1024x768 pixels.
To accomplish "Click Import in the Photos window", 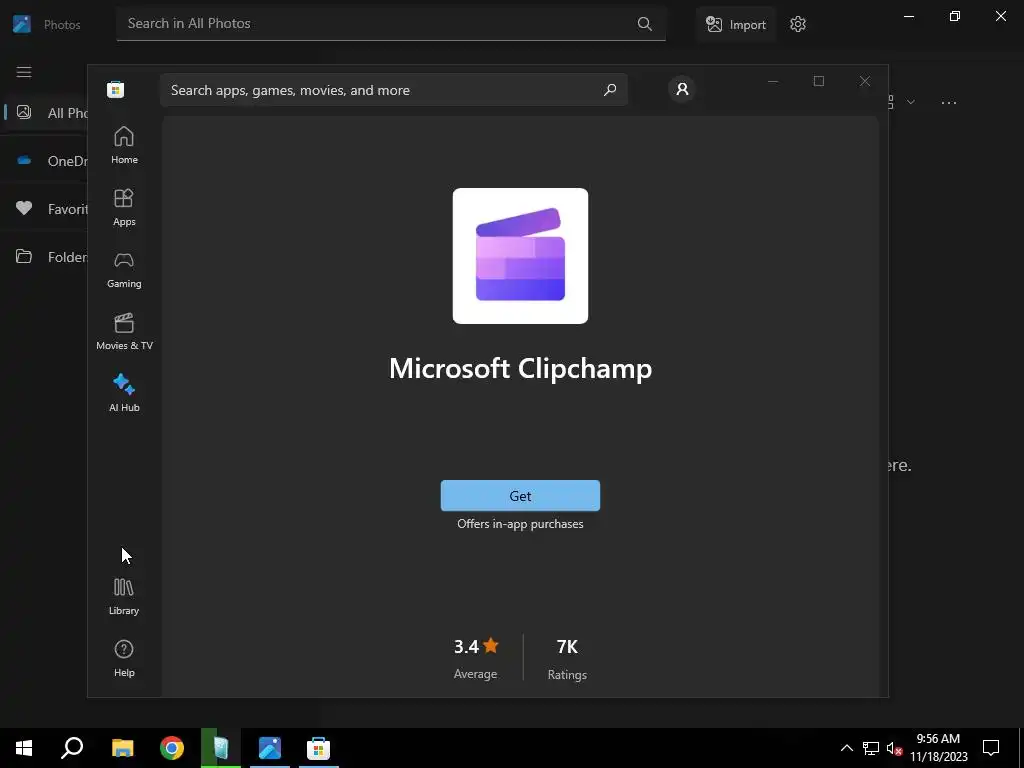I will [x=736, y=25].
